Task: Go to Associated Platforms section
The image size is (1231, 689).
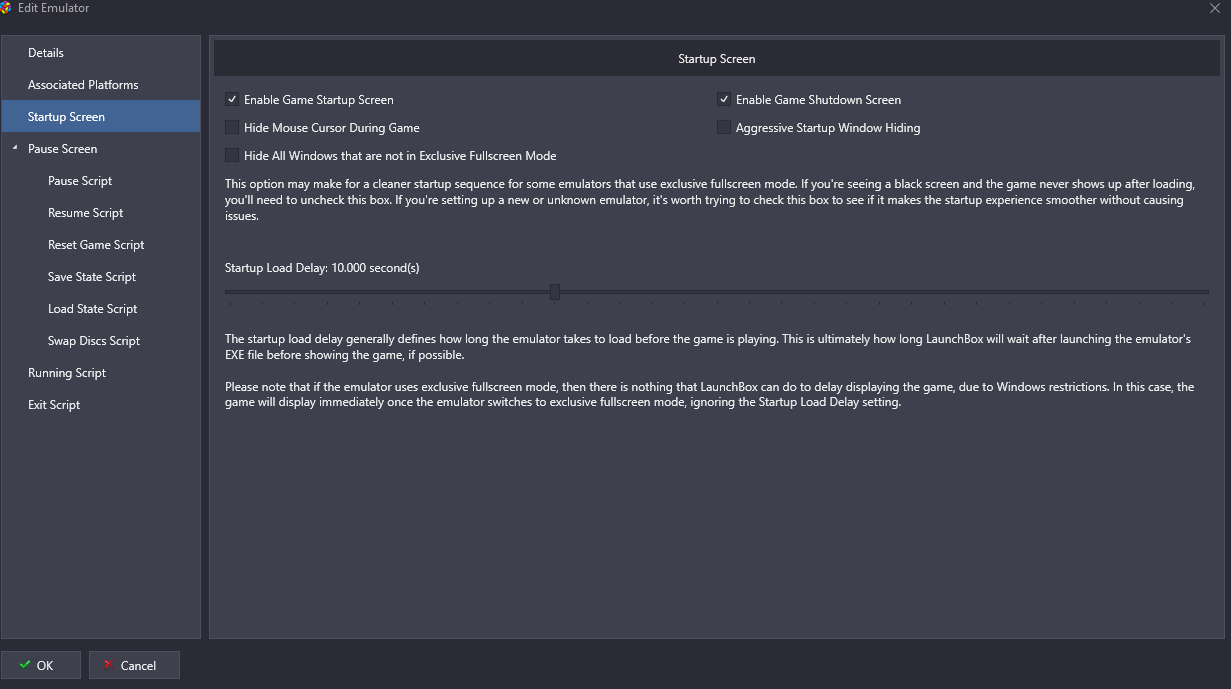Action: 83,85
